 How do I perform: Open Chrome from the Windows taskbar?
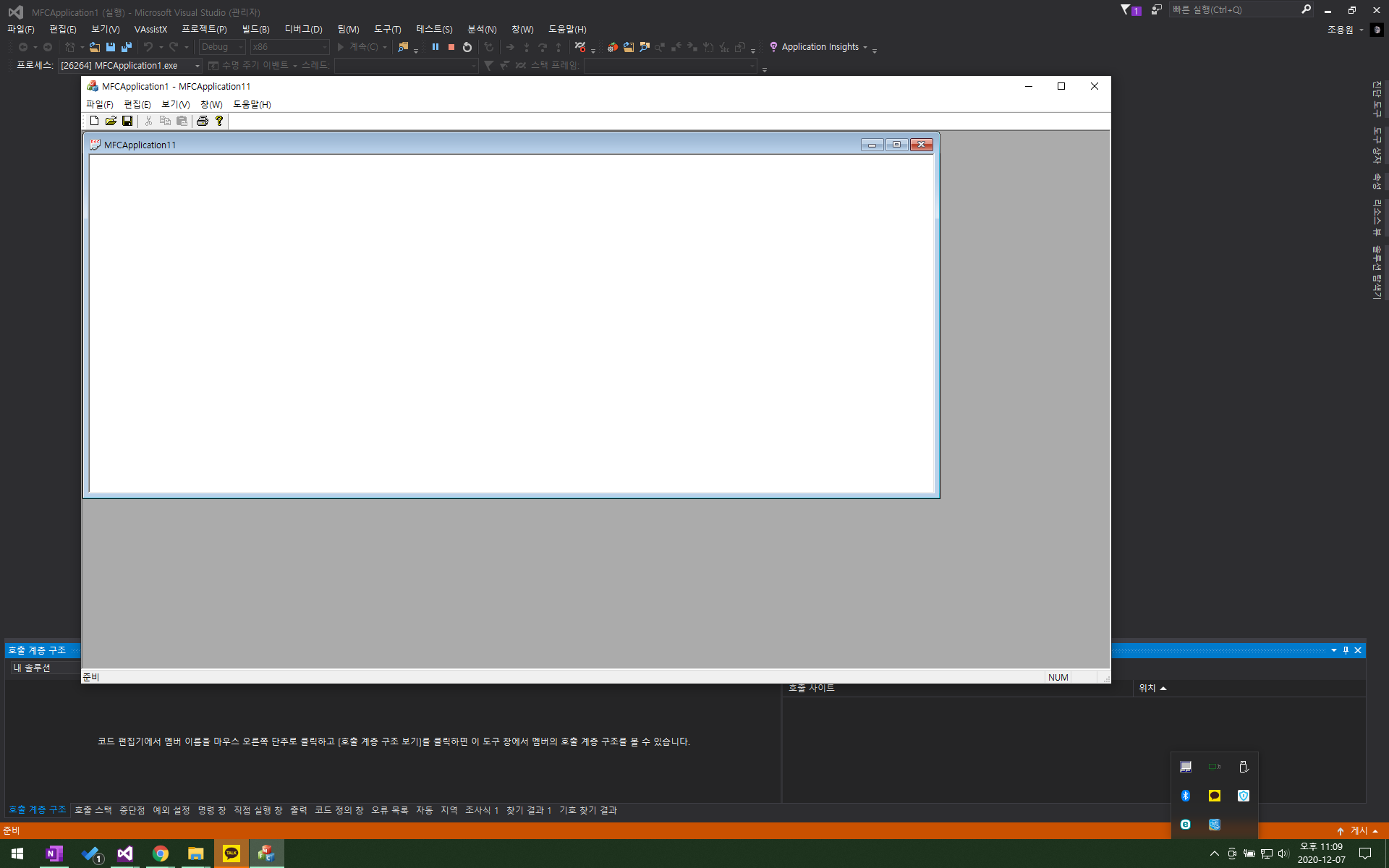161,854
